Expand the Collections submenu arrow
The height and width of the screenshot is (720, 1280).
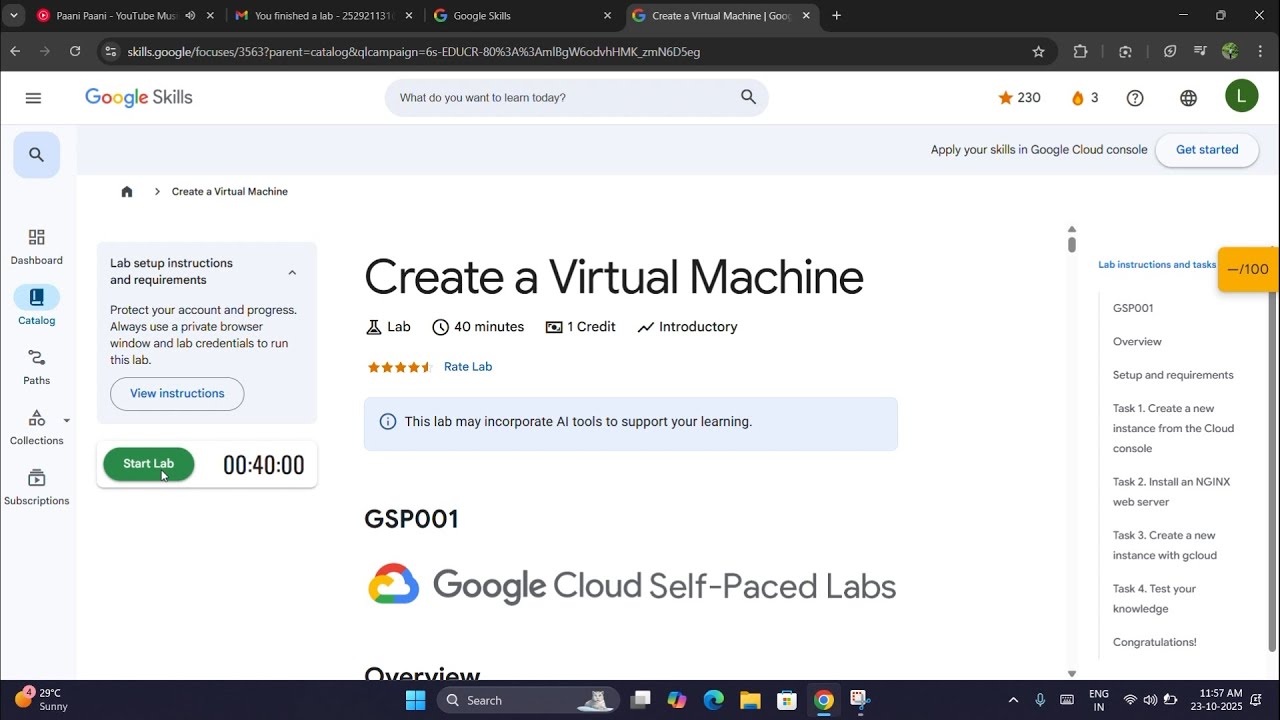pyautogui.click(x=67, y=421)
